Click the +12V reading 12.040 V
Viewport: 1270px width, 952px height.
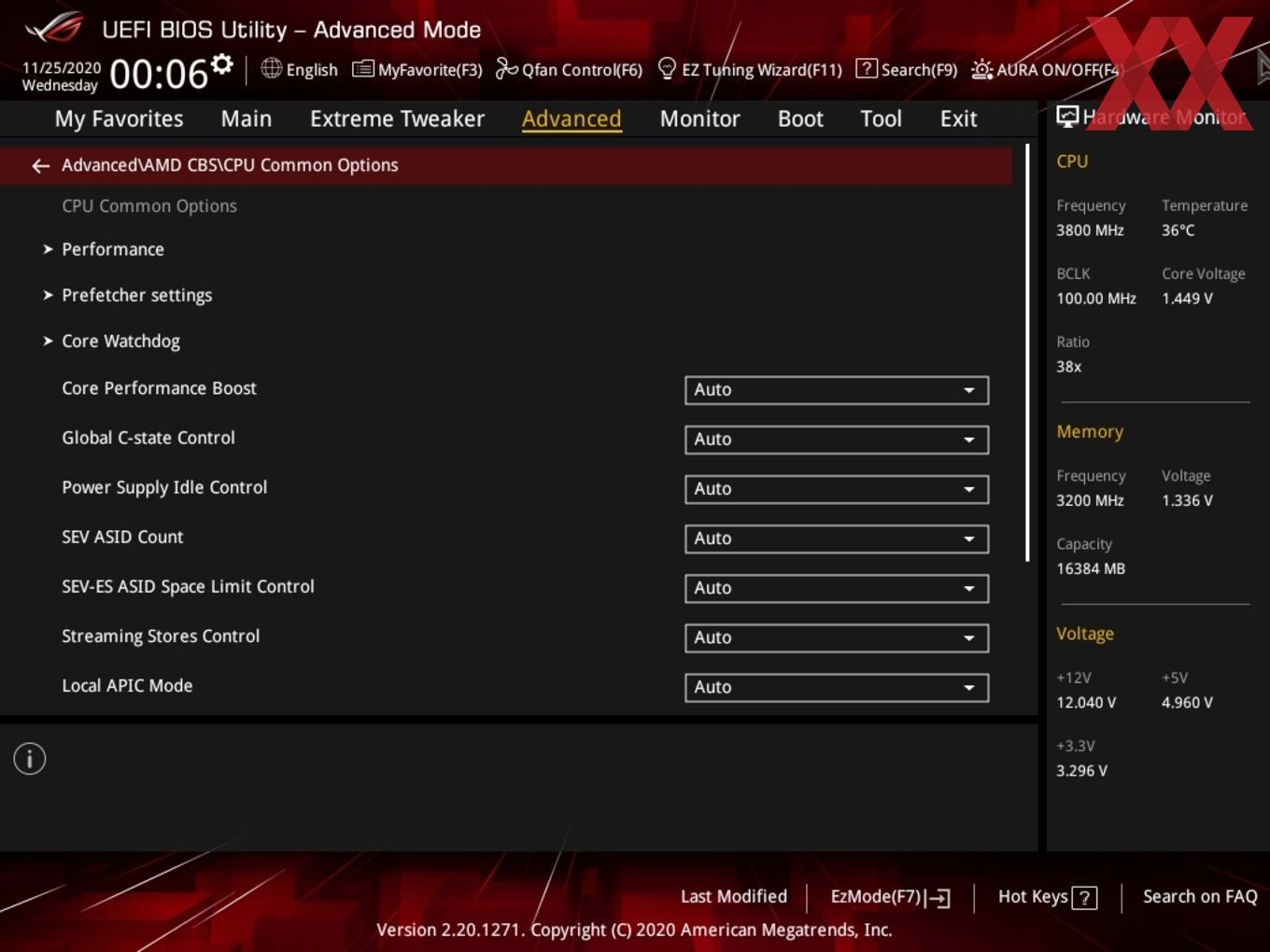1086,702
